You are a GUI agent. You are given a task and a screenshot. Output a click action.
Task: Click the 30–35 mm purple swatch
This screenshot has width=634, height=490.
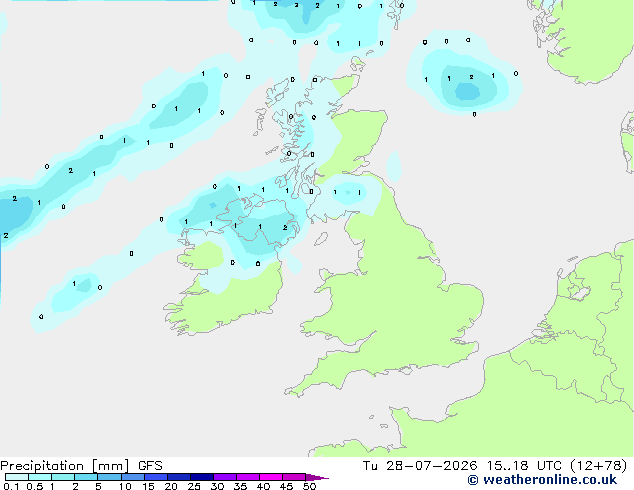point(225,477)
